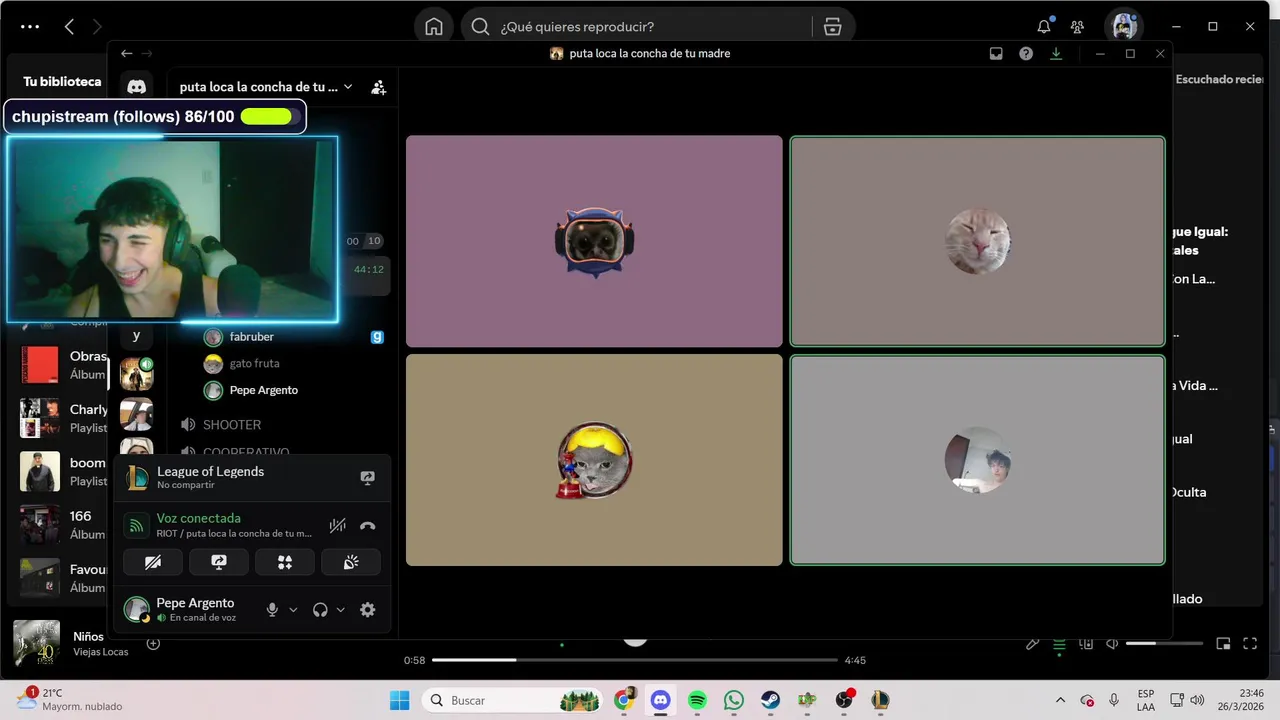
Task: Open Steam from taskbar
Action: pyautogui.click(x=770, y=700)
